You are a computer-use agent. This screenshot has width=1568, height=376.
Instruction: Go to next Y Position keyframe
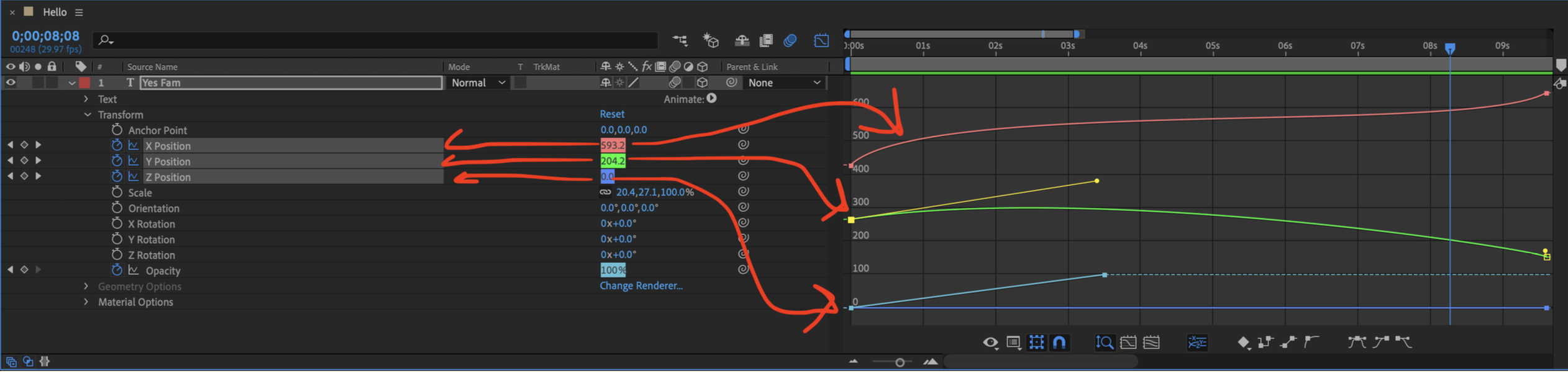pyautogui.click(x=39, y=160)
